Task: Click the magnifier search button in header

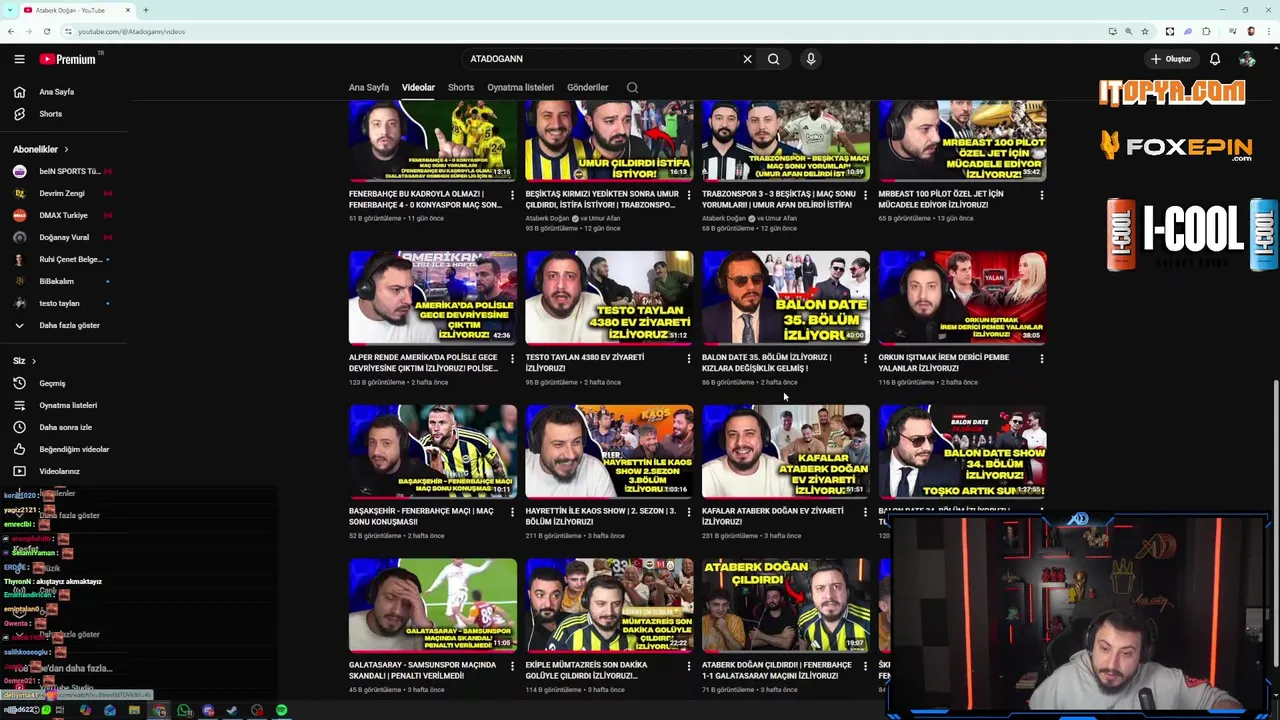Action: (x=773, y=59)
